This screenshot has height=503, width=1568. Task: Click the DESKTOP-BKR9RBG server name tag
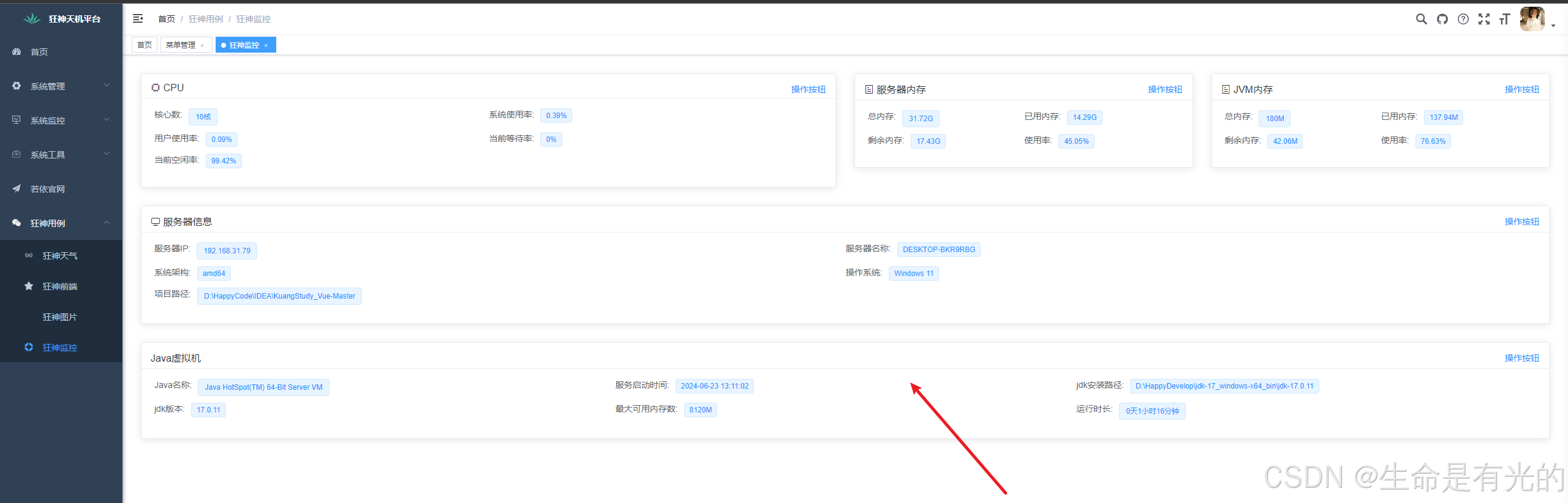coord(939,250)
